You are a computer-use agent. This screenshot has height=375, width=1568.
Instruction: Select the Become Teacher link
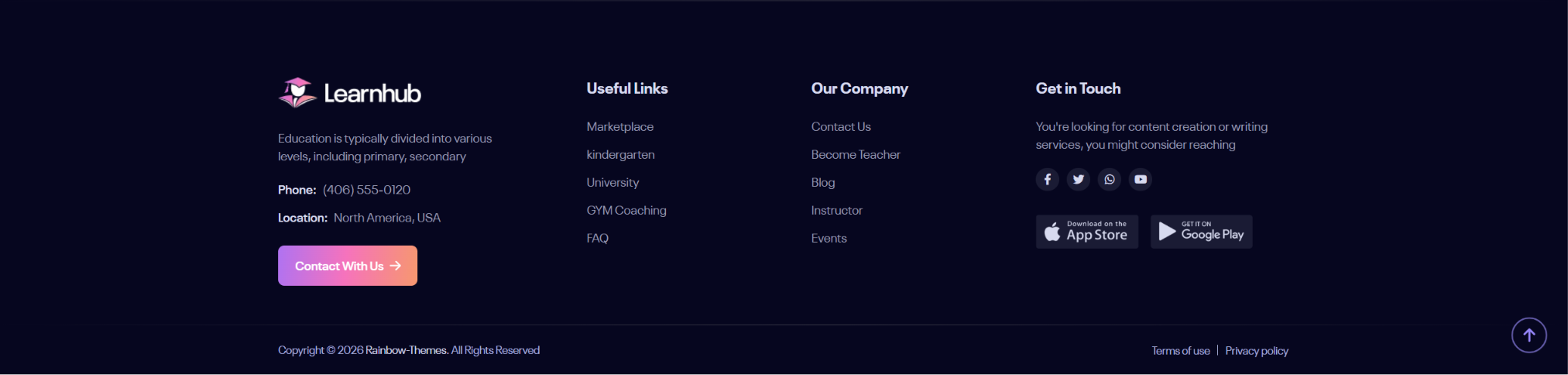click(856, 154)
